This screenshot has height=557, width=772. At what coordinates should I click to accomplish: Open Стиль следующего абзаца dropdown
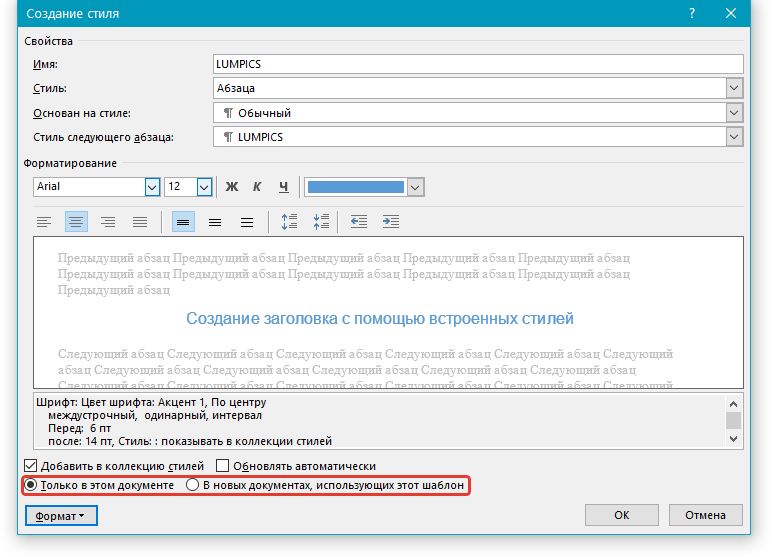(x=734, y=137)
